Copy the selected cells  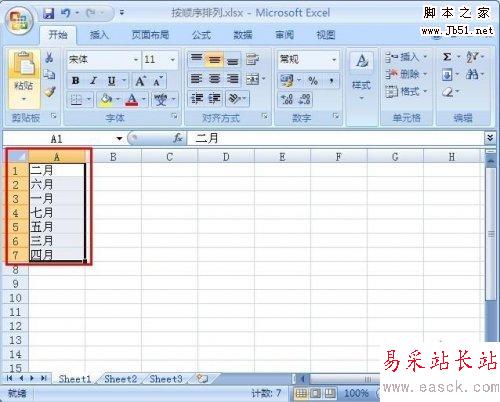(49, 74)
